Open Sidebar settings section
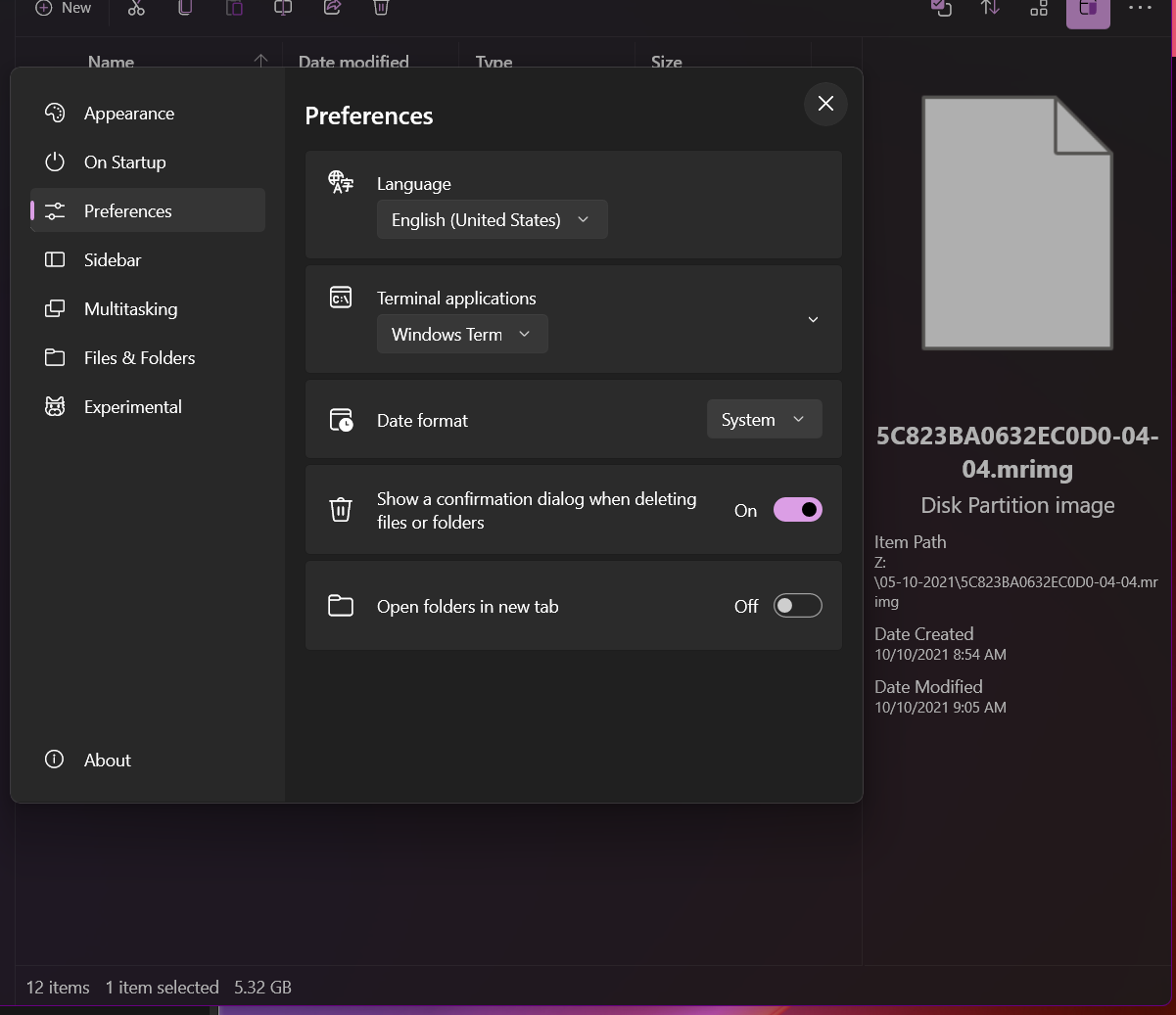Viewport: 1176px width, 1015px height. click(148, 259)
